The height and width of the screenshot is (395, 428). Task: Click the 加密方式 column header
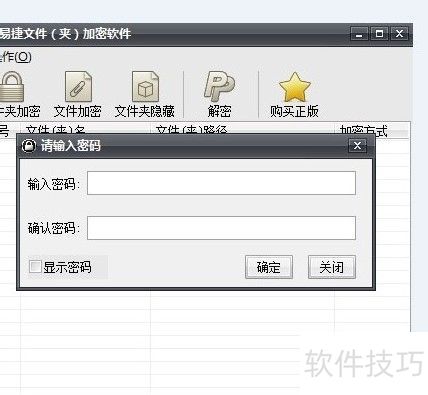click(371, 130)
